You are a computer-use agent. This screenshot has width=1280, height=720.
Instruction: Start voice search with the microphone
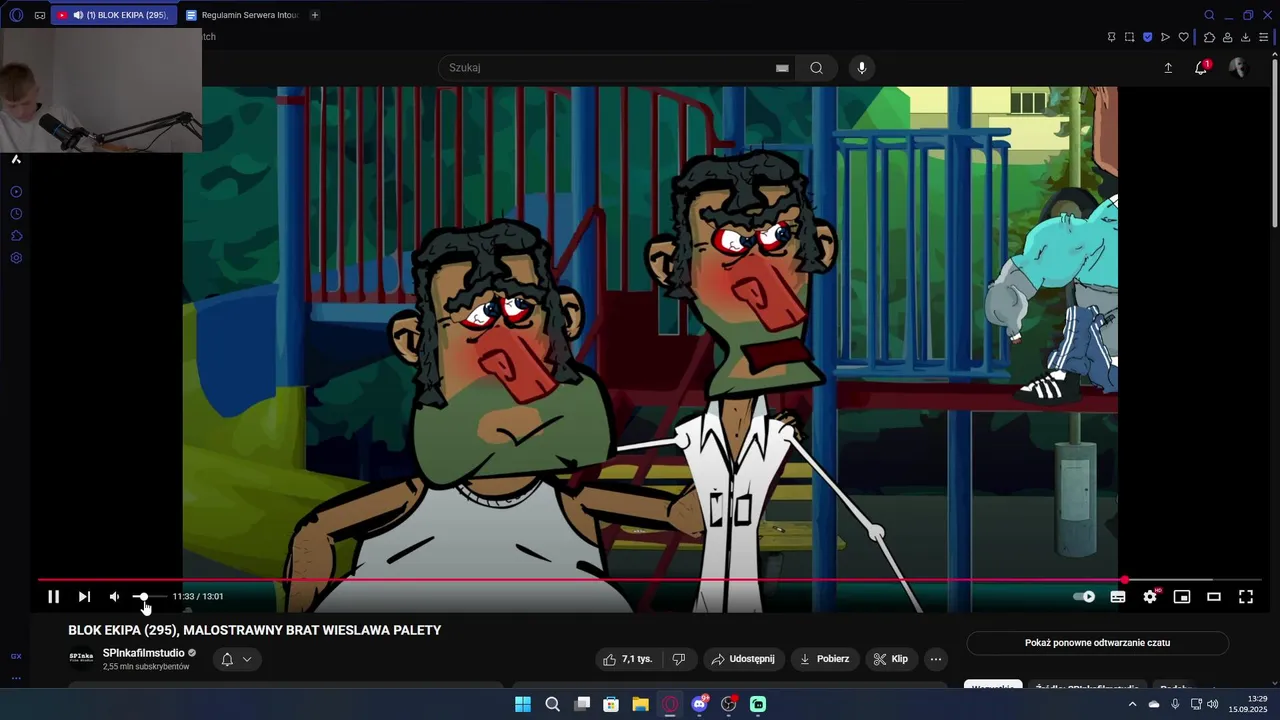coord(862,68)
